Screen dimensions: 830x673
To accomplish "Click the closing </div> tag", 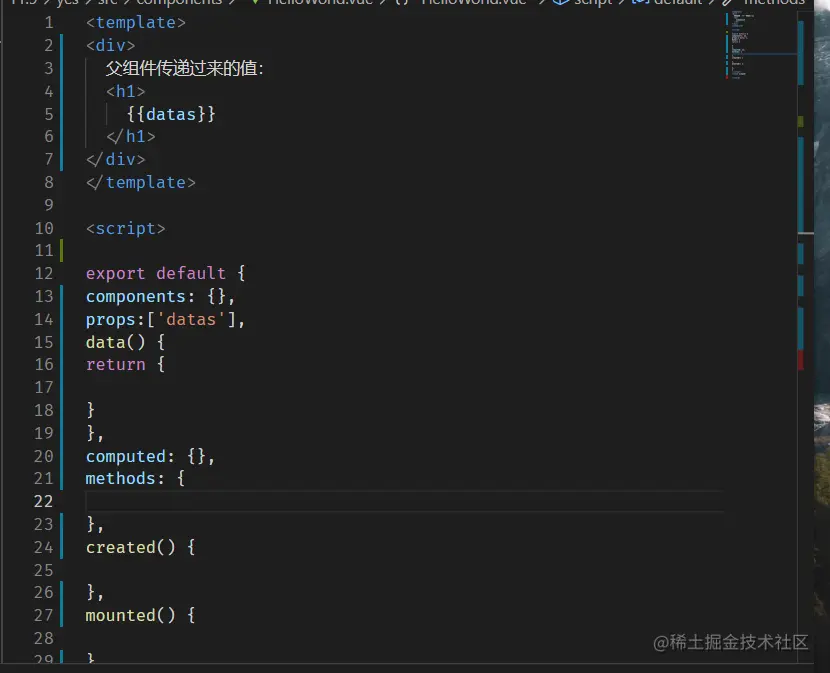I will [x=116, y=159].
